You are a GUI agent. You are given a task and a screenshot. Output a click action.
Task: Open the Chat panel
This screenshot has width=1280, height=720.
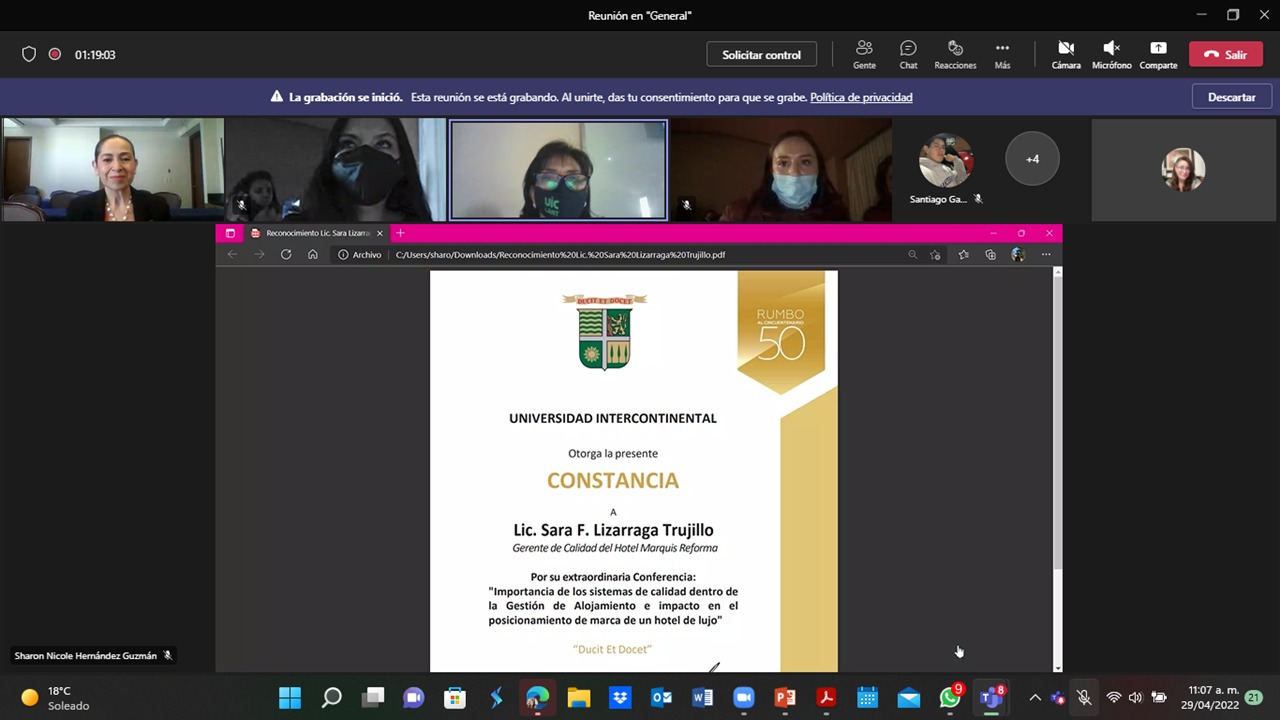pyautogui.click(x=908, y=55)
